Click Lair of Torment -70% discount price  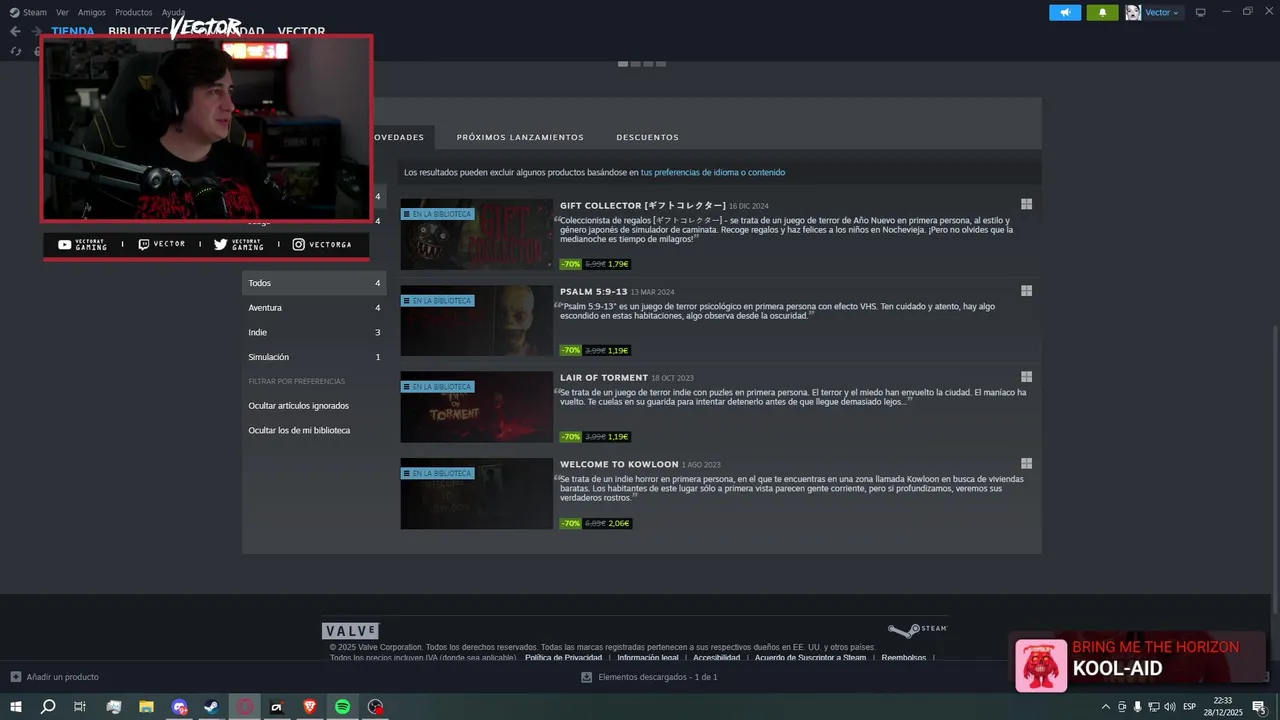[x=570, y=437]
